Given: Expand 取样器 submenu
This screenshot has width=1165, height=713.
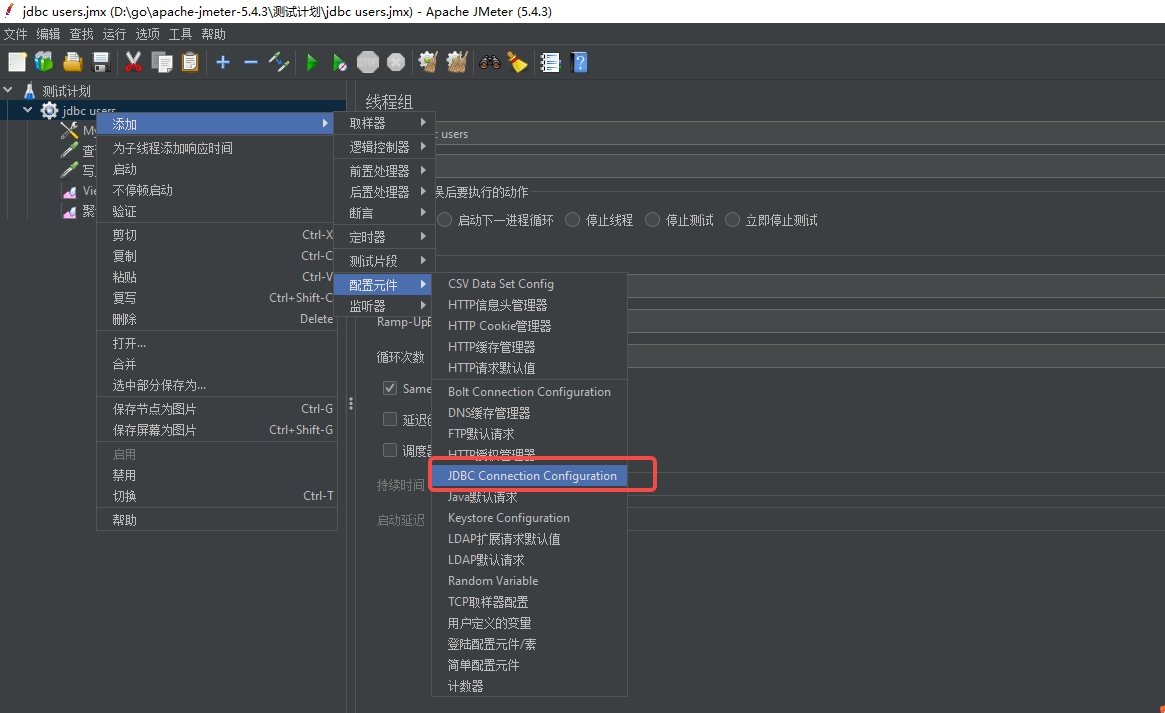Looking at the screenshot, I should click(383, 123).
